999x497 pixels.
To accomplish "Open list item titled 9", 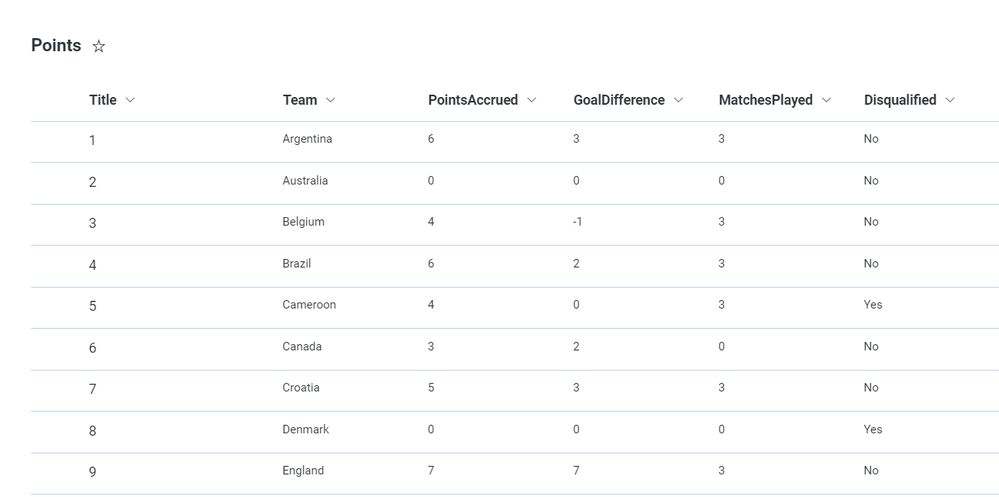I will point(93,472).
